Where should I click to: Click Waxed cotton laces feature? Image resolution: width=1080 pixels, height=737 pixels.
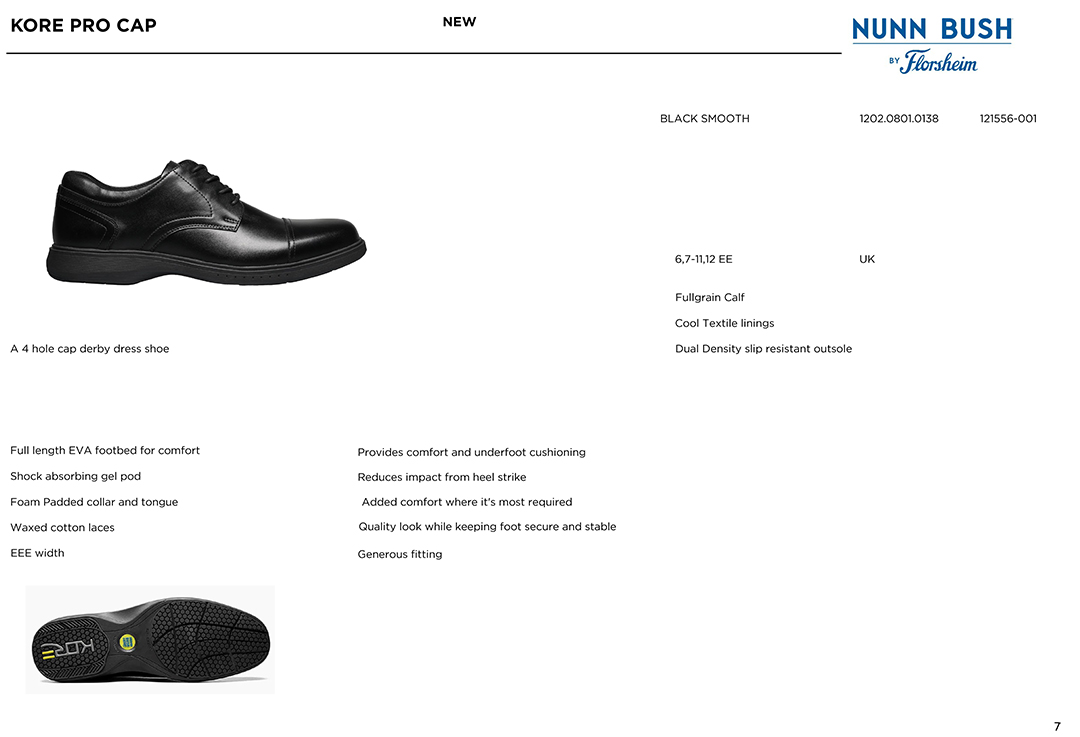[x=62, y=528]
